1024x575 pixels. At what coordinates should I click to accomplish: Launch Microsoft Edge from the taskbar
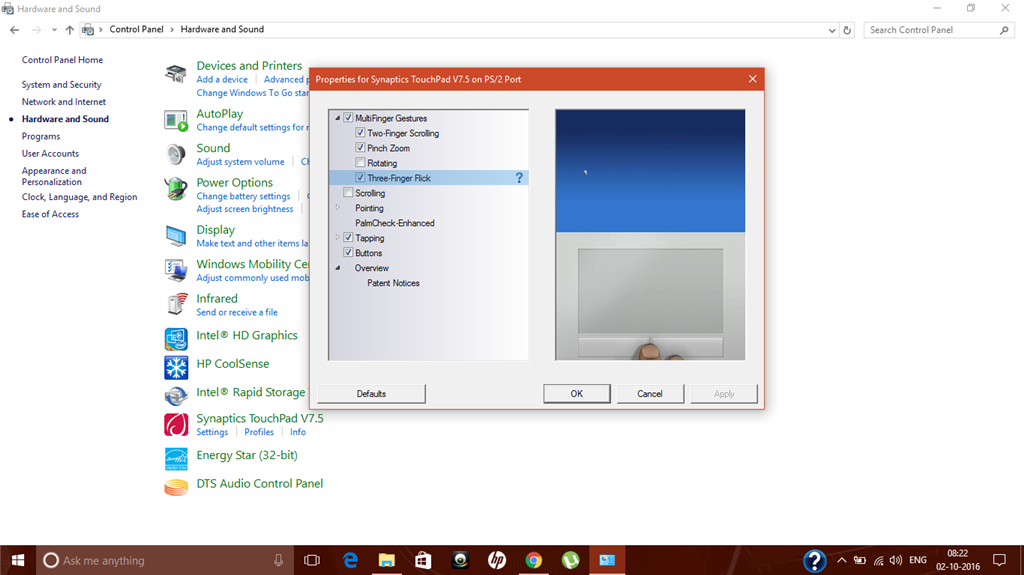pyautogui.click(x=350, y=560)
